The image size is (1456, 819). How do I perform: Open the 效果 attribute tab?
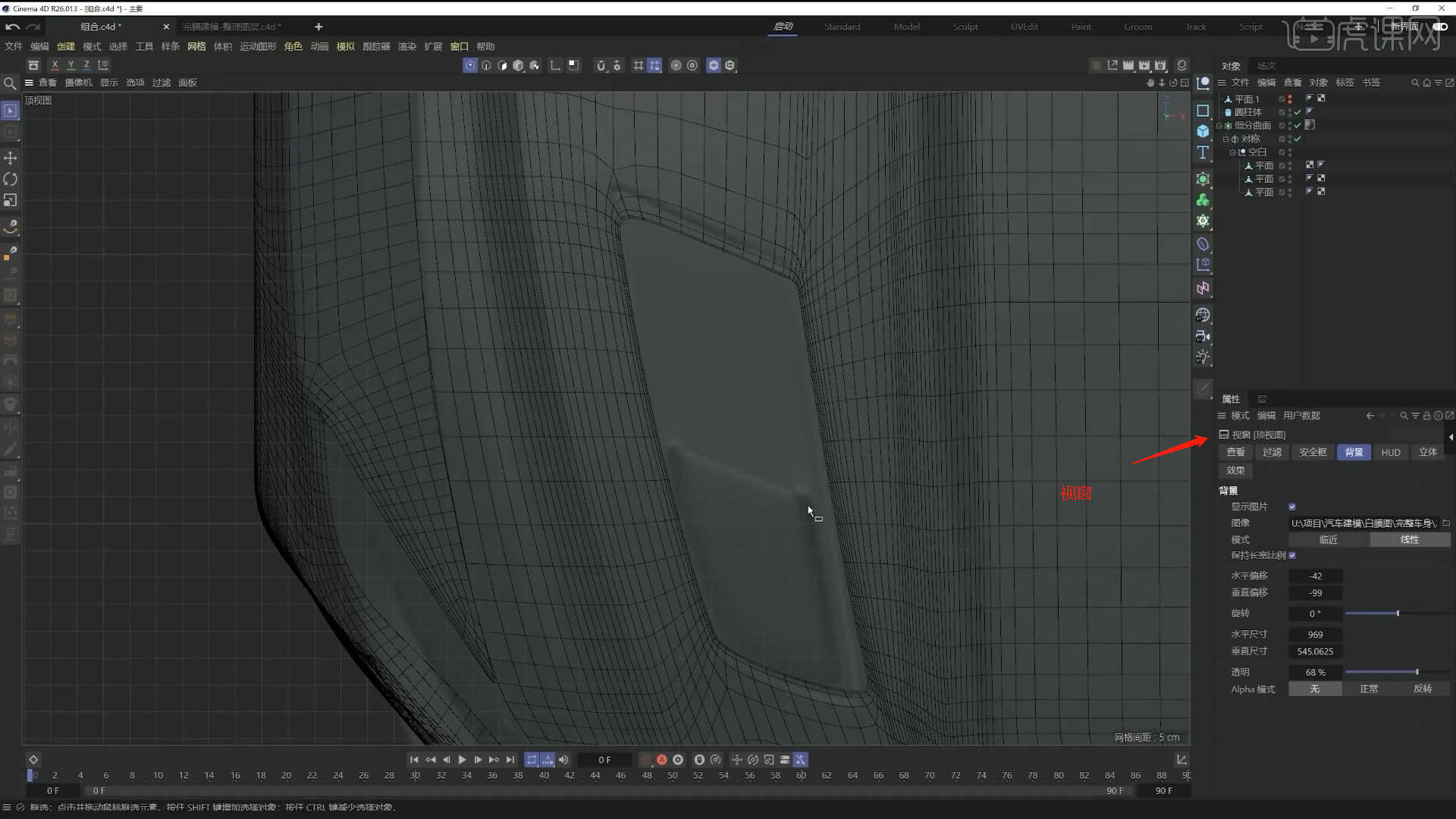[1236, 471]
